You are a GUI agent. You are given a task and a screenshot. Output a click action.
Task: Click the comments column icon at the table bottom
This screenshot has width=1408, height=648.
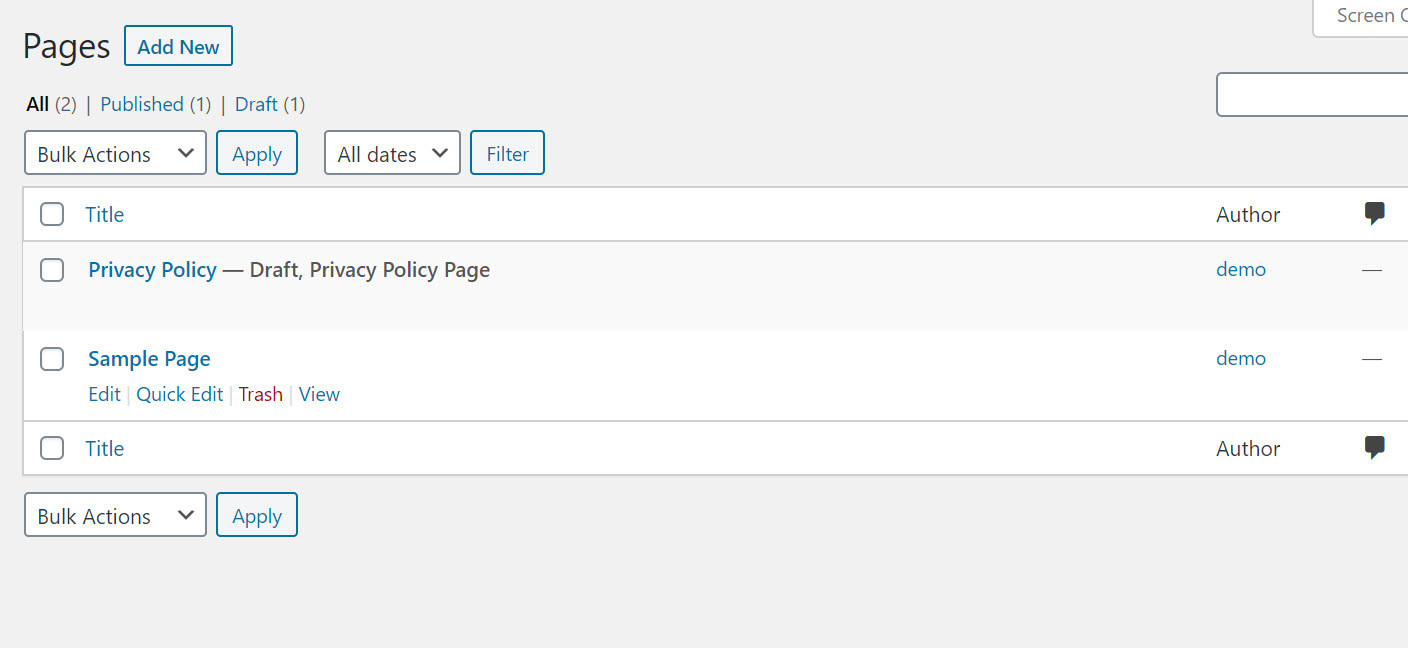coord(1375,447)
